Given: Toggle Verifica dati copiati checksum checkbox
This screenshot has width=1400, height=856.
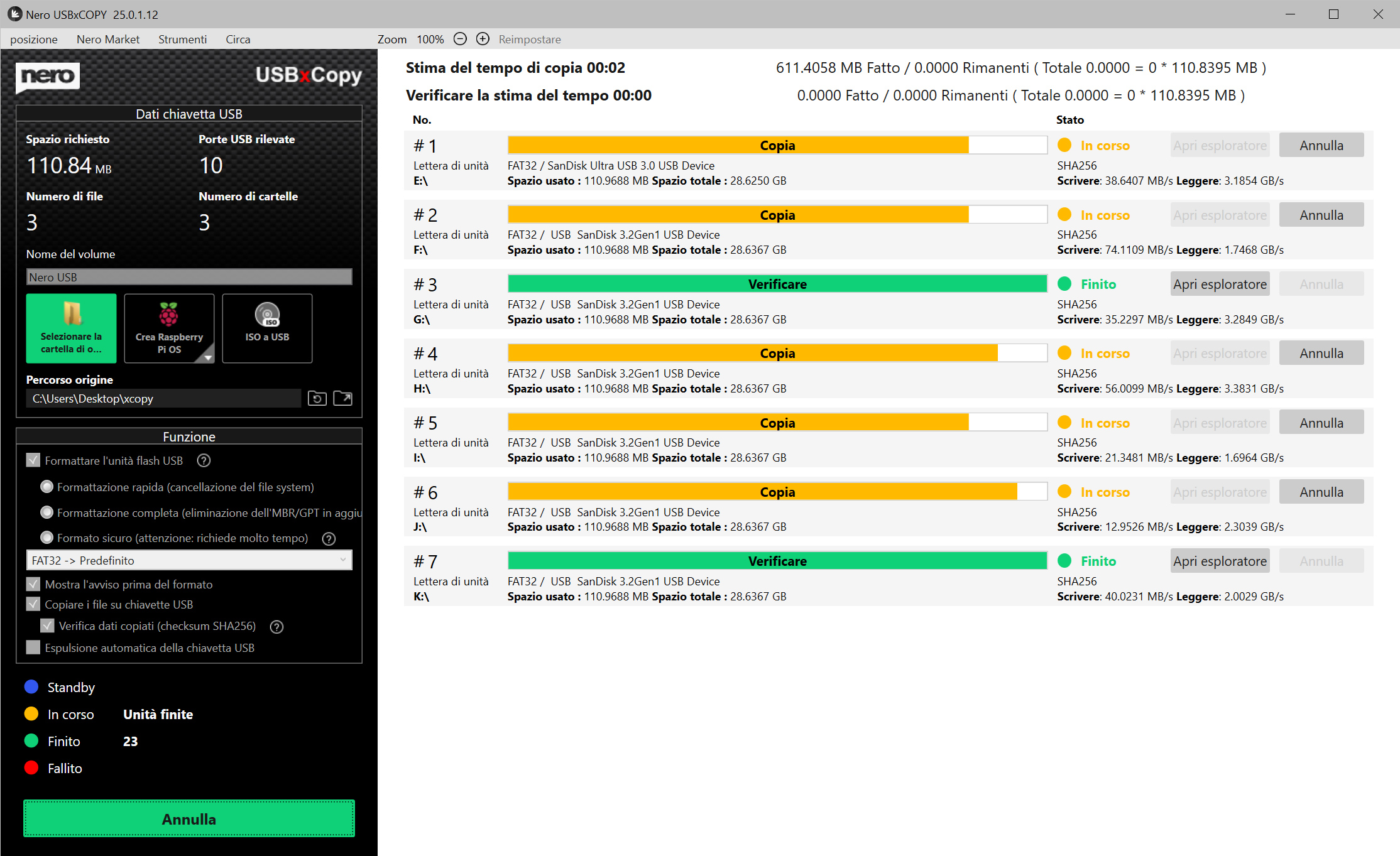Looking at the screenshot, I should click(x=47, y=626).
